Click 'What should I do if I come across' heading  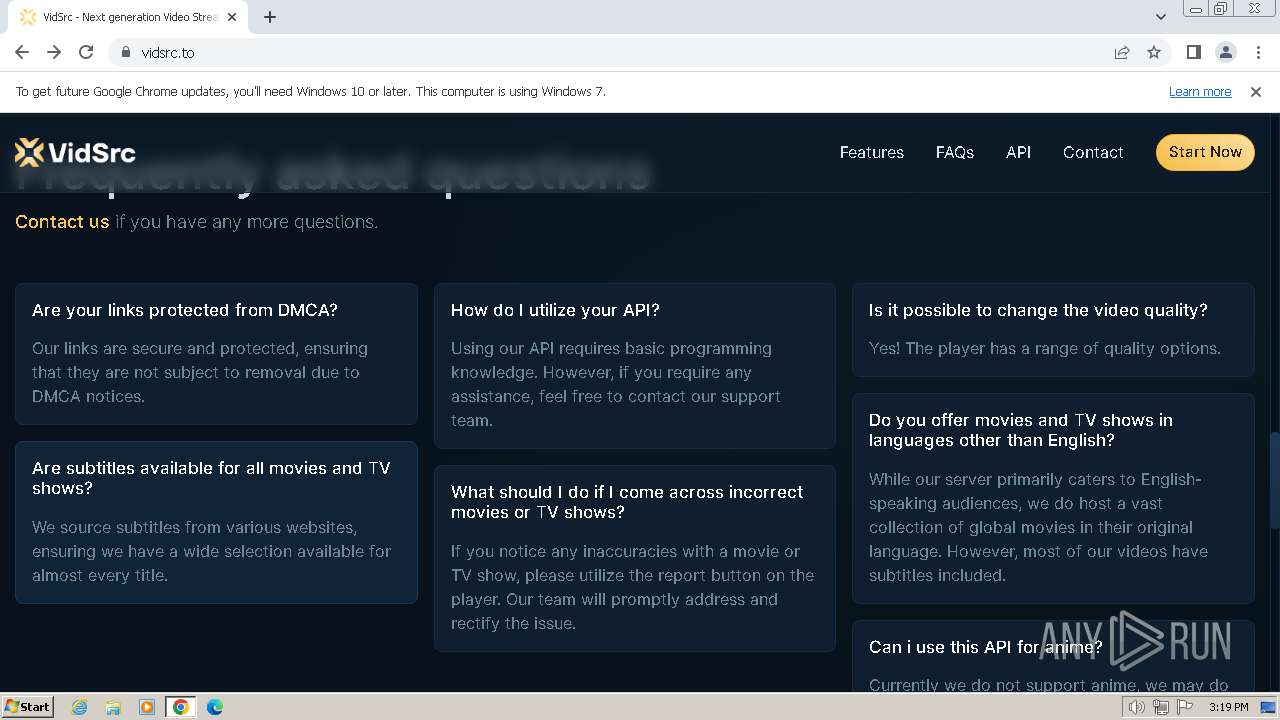coord(627,502)
